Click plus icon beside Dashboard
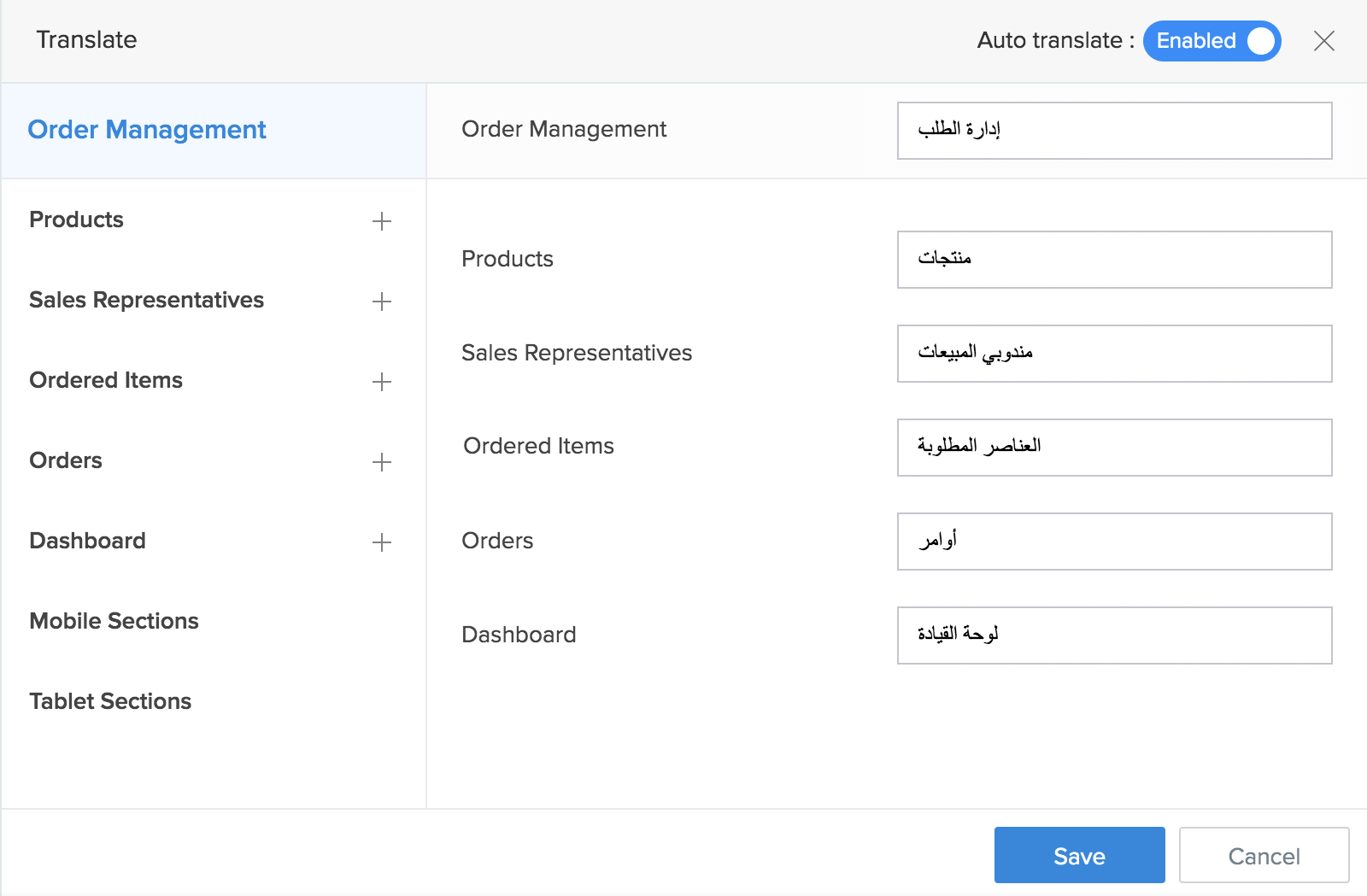This screenshot has width=1367, height=896. 382,542
